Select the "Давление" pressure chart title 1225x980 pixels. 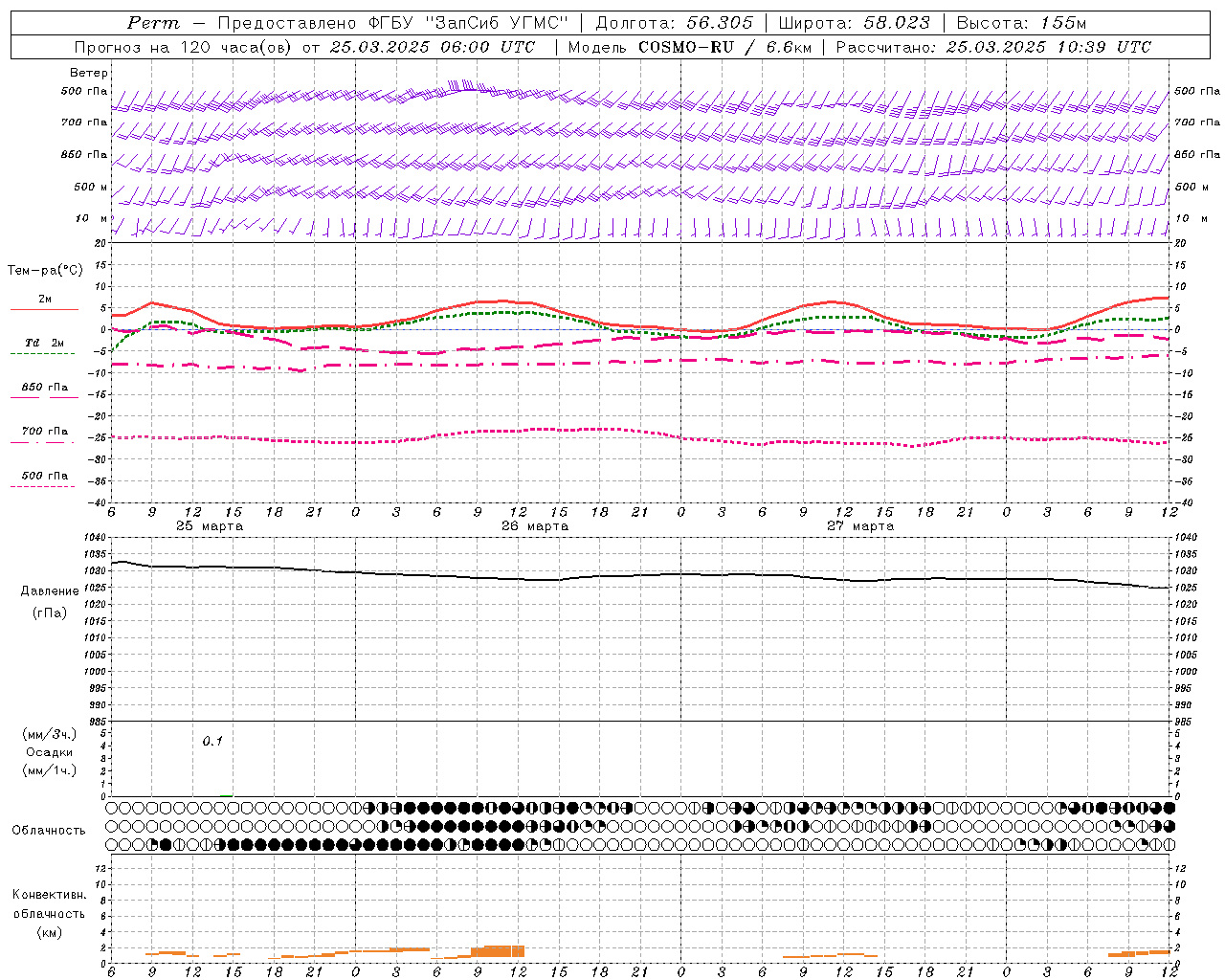click(50, 591)
